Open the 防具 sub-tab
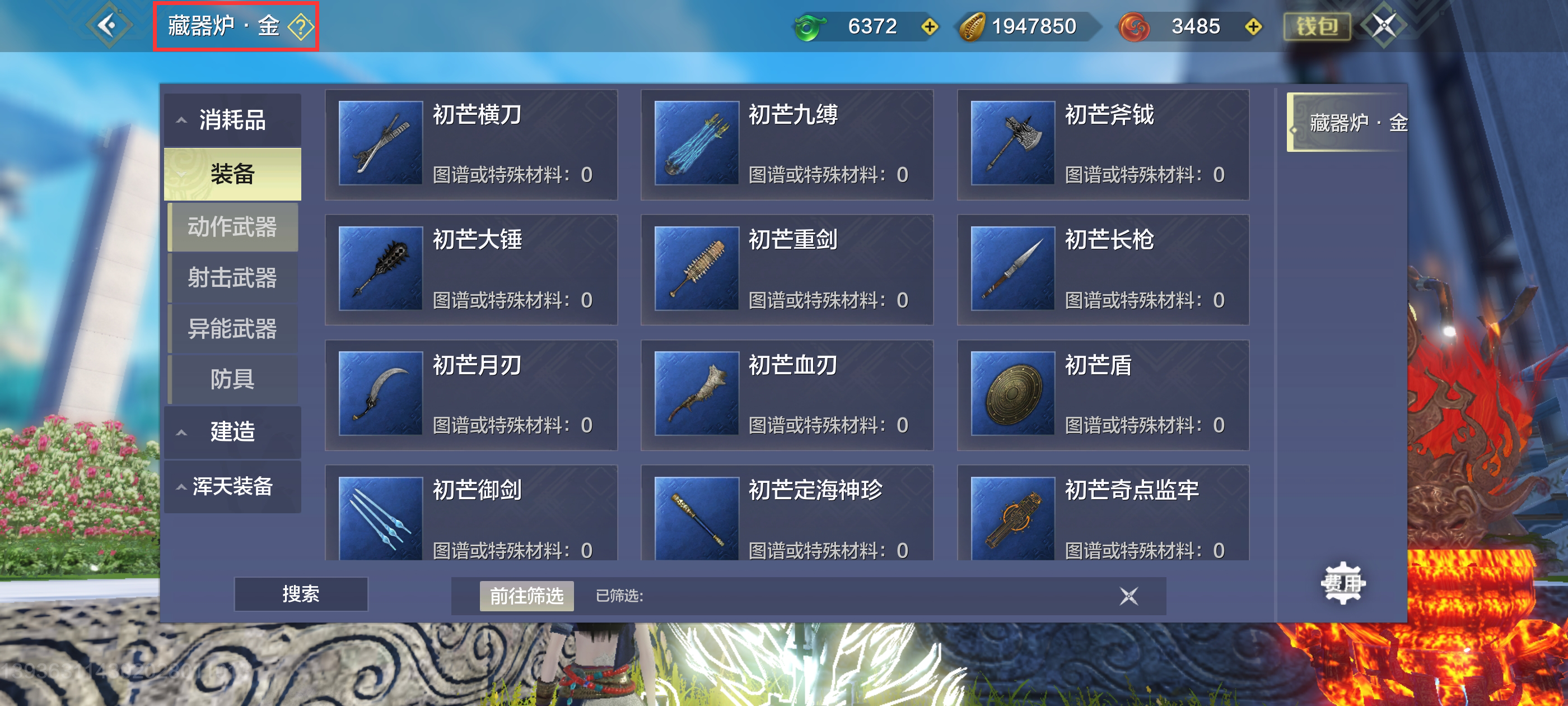This screenshot has height=706, width=1568. 232,379
